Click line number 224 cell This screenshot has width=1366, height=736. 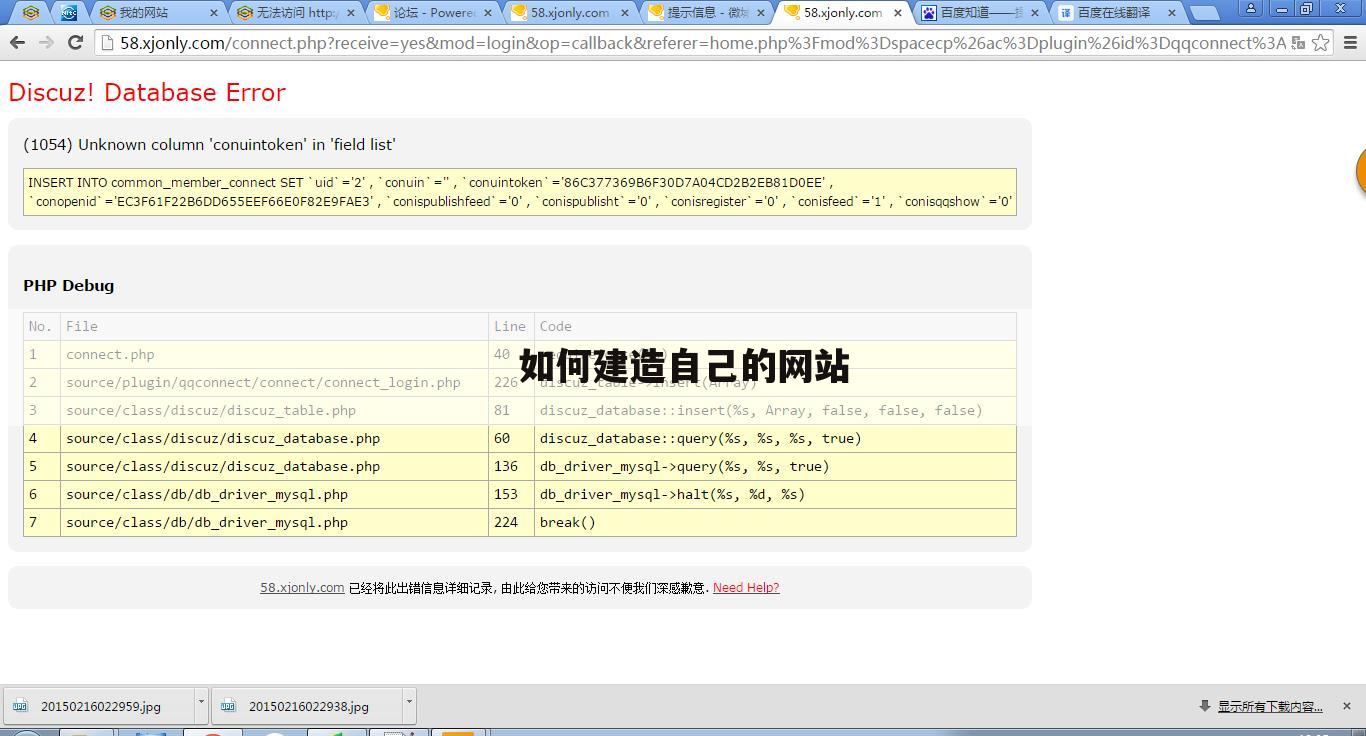click(x=511, y=522)
